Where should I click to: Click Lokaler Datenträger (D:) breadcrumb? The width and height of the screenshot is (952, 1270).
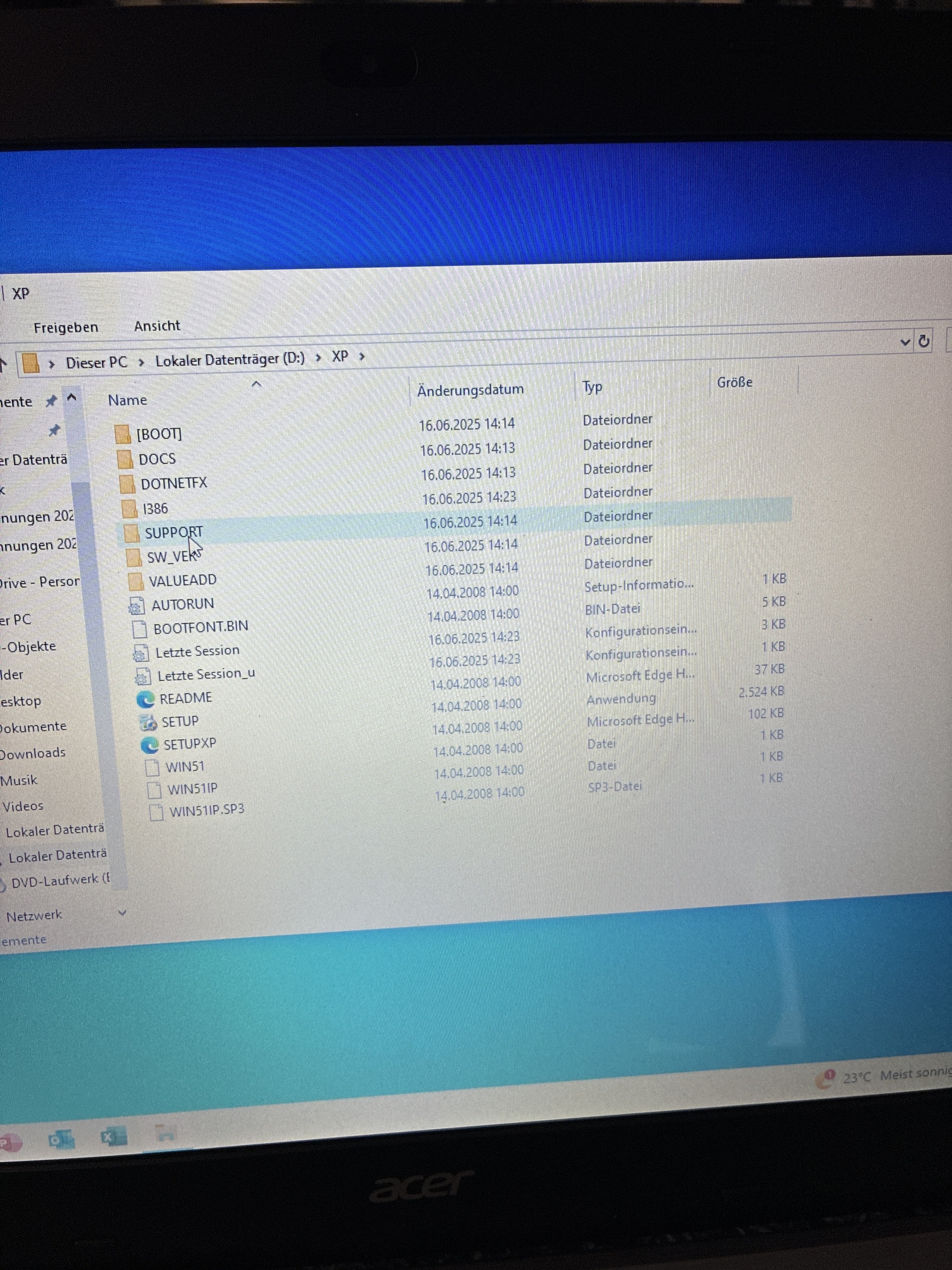(229, 359)
